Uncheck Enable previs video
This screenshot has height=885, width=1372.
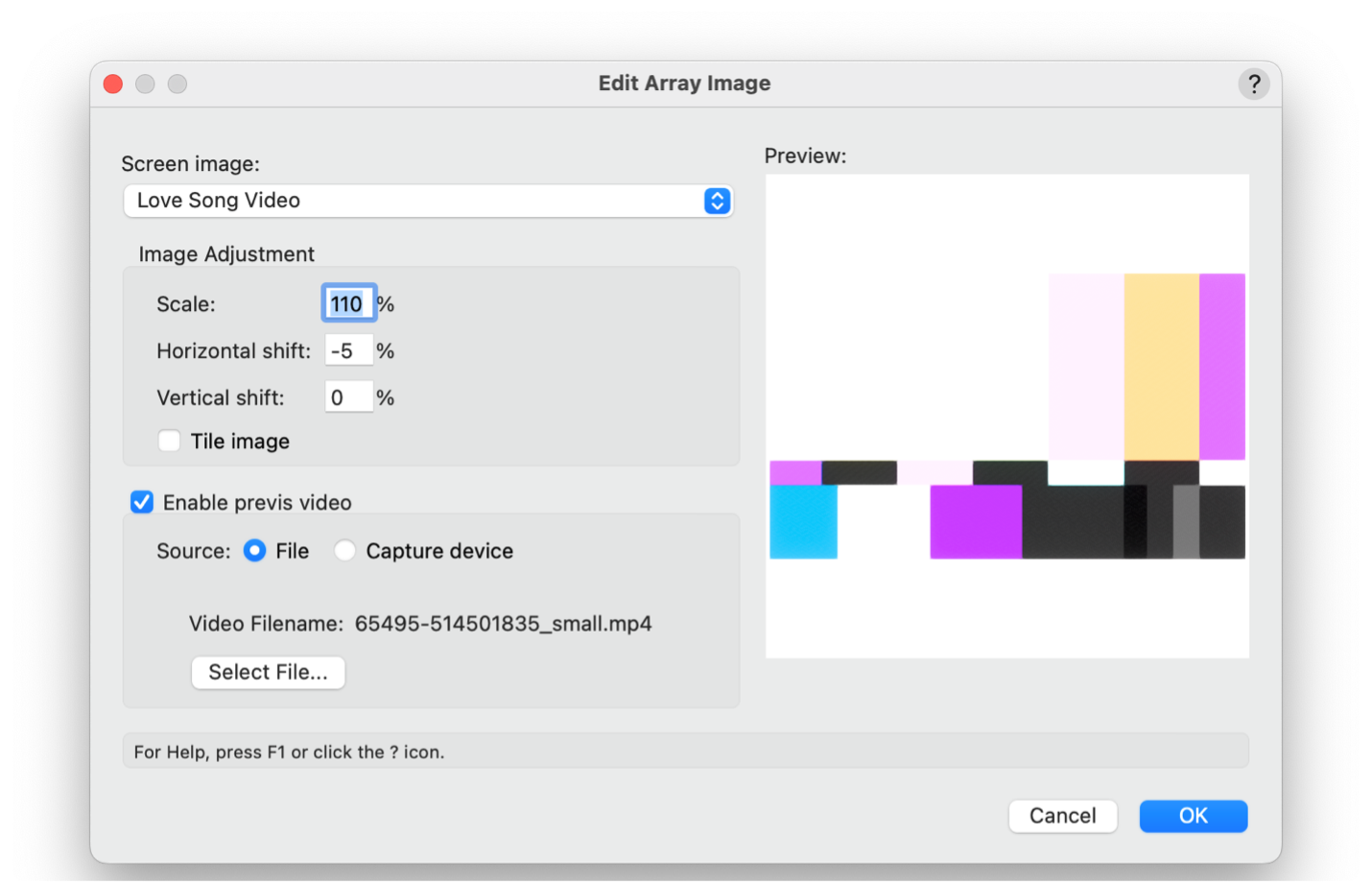(x=142, y=502)
